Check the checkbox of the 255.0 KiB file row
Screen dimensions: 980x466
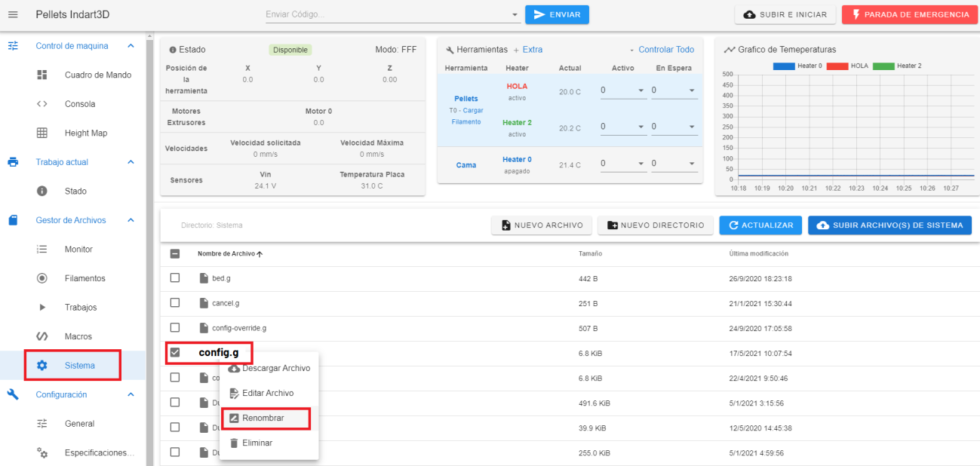click(x=175, y=452)
